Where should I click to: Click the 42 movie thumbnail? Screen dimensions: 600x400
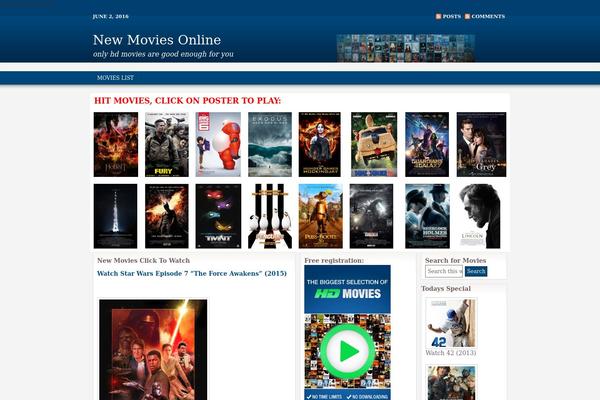pyautogui.click(x=451, y=323)
